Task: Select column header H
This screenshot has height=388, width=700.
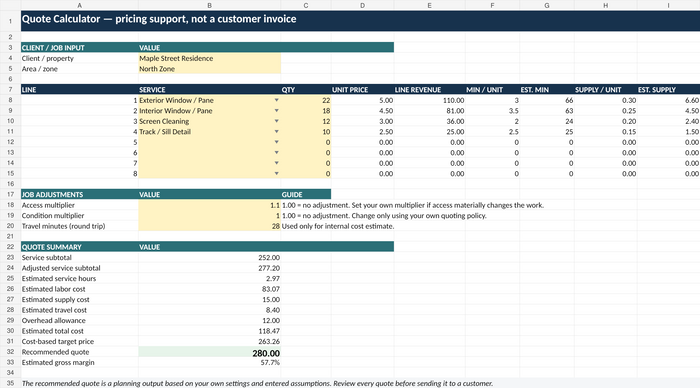Action: (x=605, y=5)
